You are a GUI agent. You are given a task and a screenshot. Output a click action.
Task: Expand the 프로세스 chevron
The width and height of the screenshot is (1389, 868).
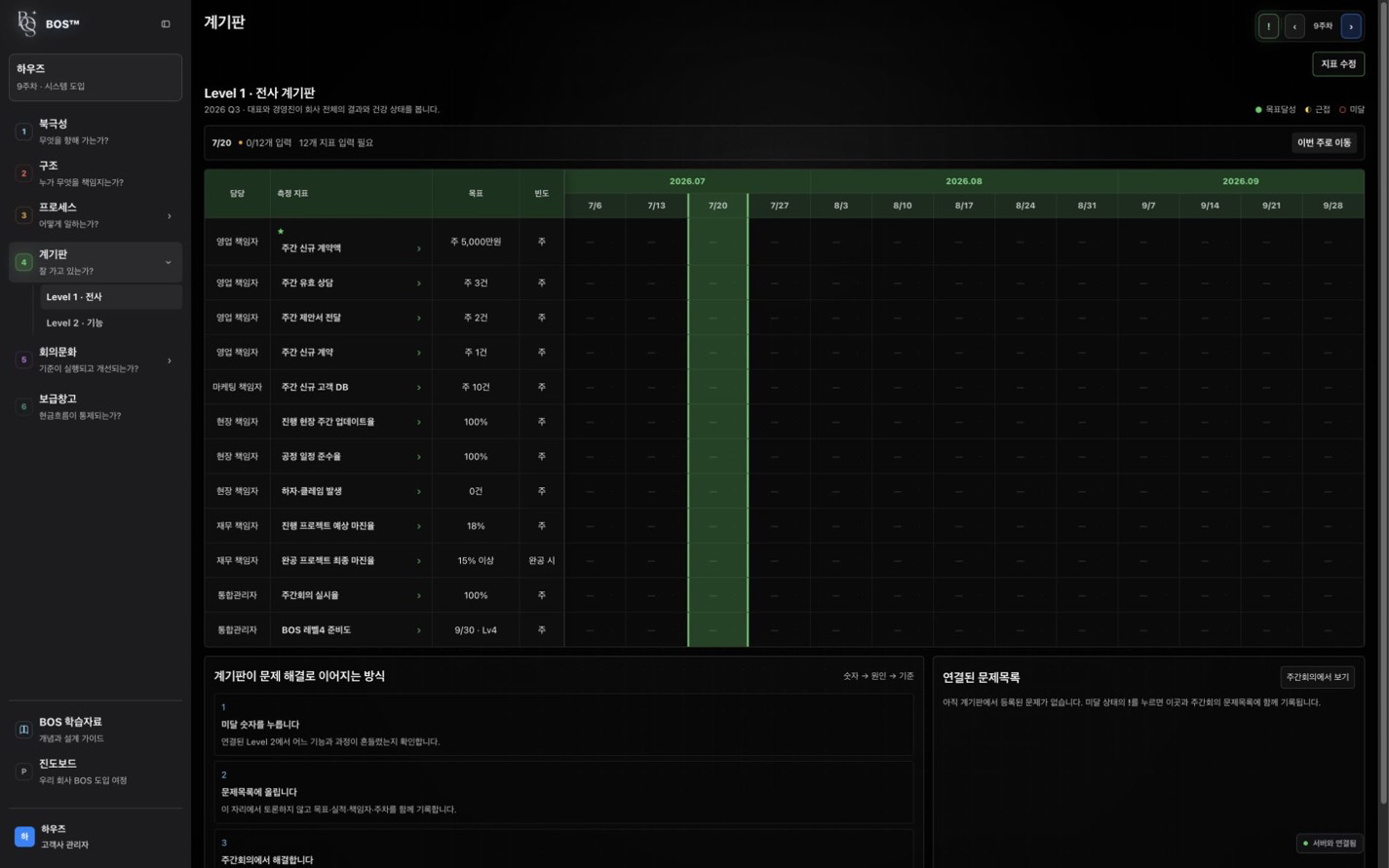[x=169, y=216]
